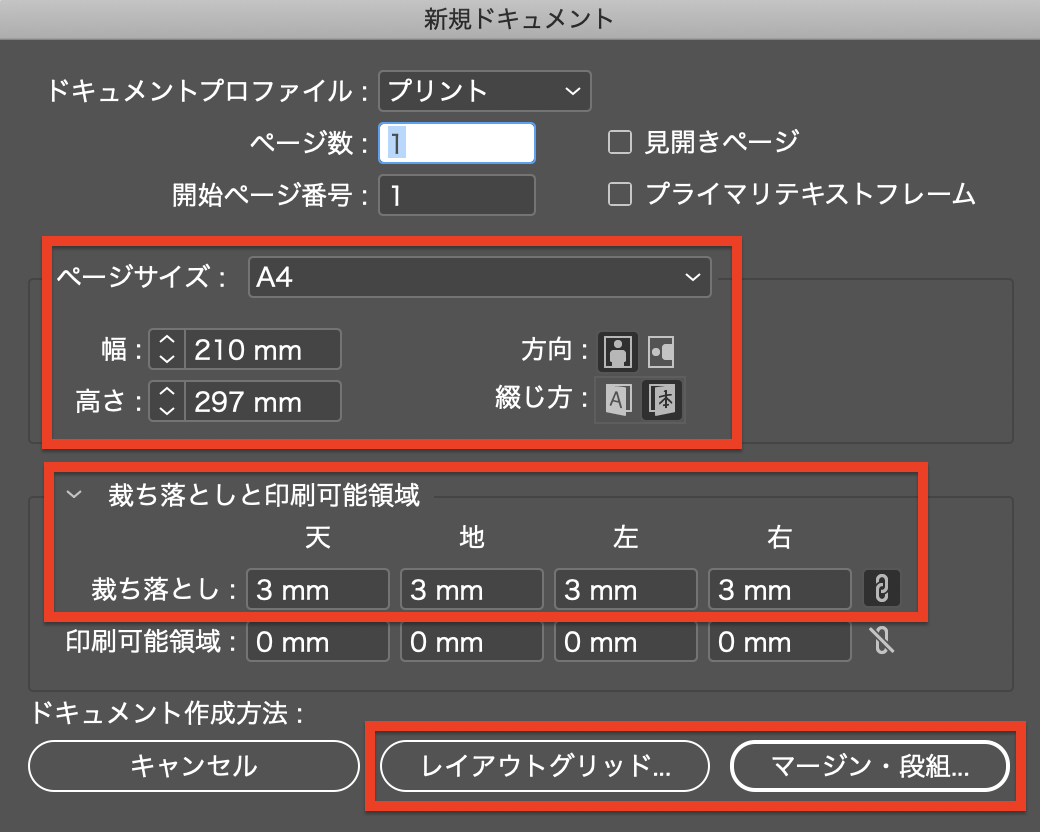
Task: Enable プライマリテキストフレーム checkbox
Action: click(619, 194)
